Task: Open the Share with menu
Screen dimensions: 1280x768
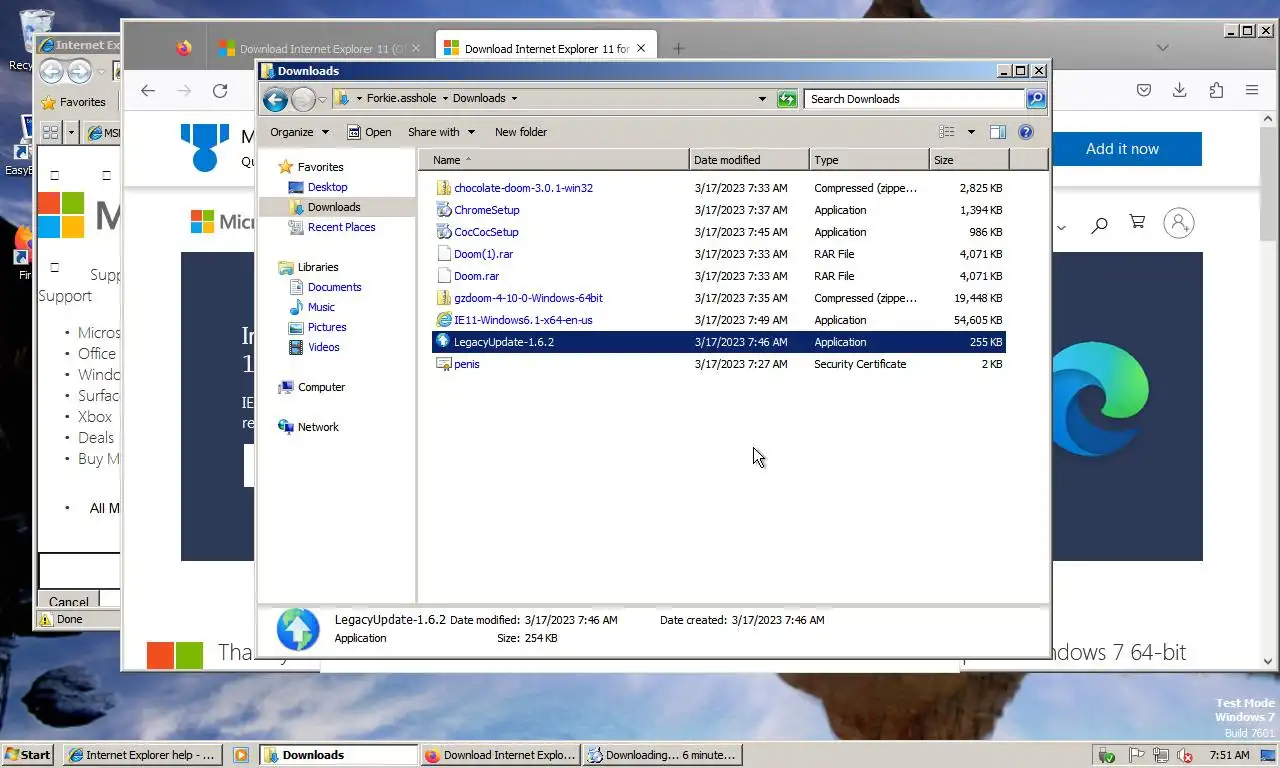Action: pos(441,132)
